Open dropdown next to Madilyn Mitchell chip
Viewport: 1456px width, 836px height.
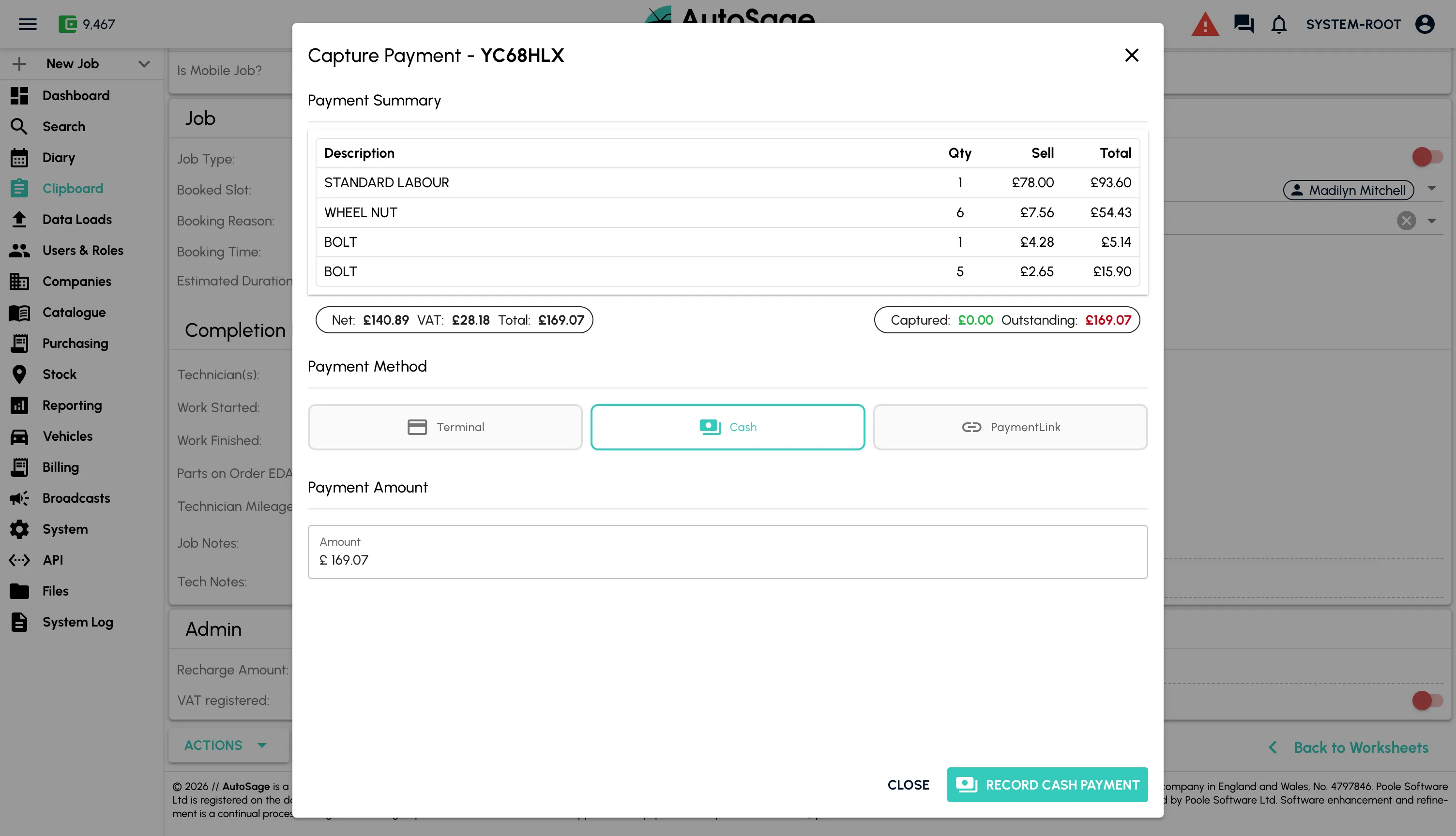[1431, 188]
